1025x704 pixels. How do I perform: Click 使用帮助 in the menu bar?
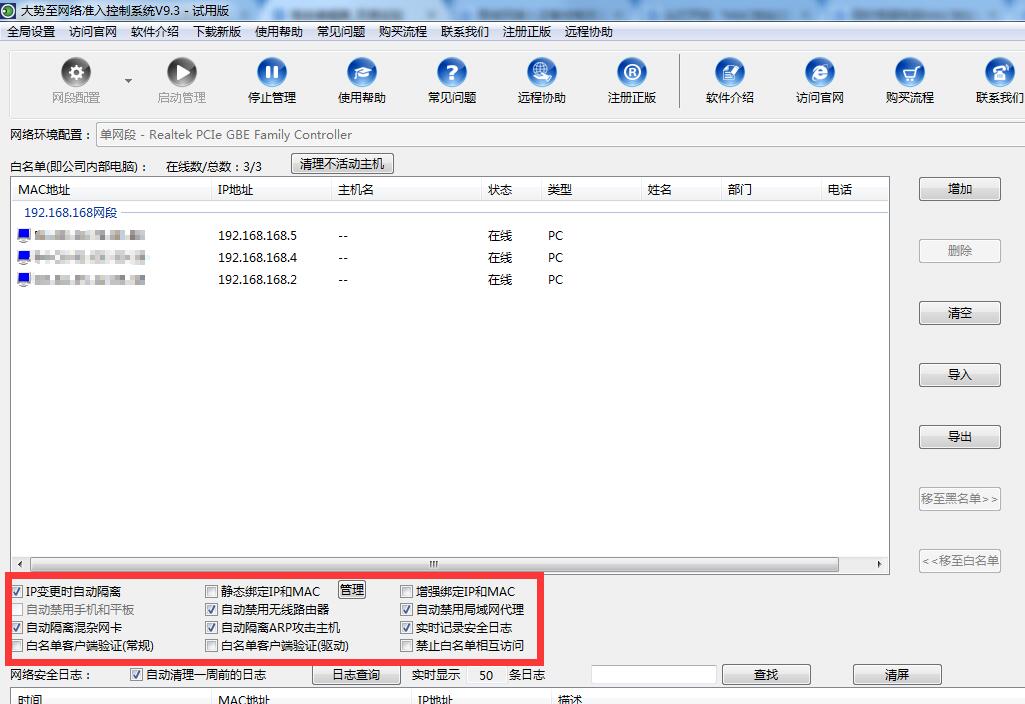tap(279, 31)
